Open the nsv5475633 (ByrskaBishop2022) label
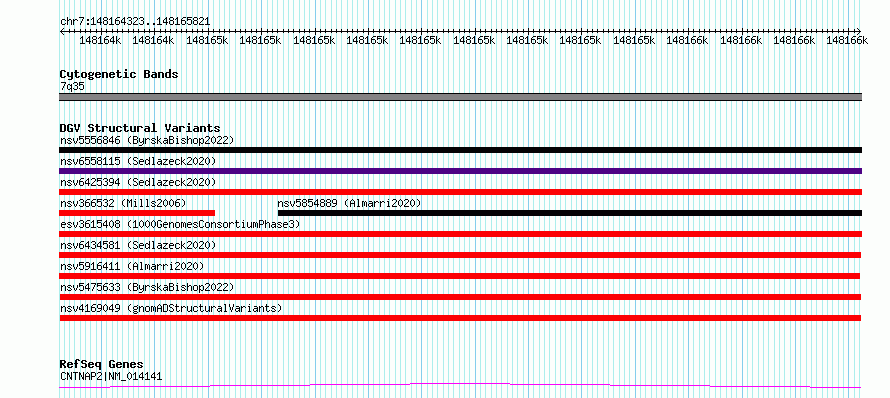This screenshot has height=398, width=890. click(147, 287)
